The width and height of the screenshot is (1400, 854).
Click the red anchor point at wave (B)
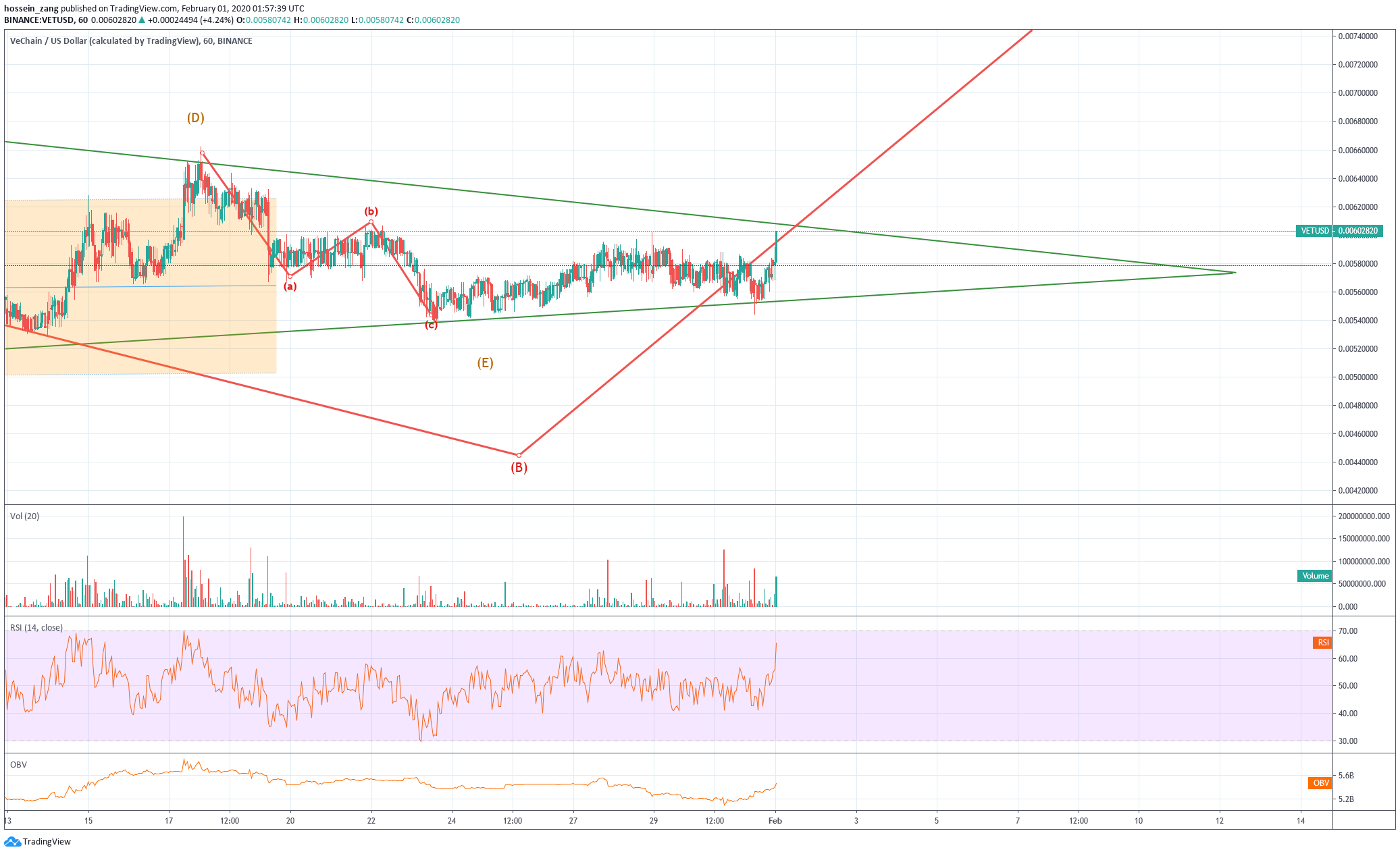(x=519, y=455)
